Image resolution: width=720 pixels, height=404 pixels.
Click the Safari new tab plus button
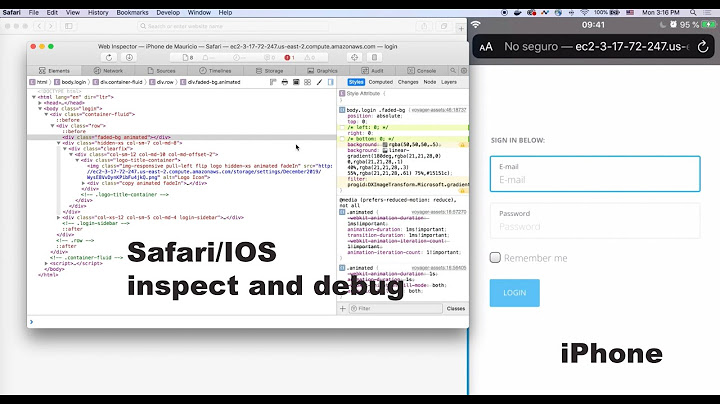coord(461,28)
